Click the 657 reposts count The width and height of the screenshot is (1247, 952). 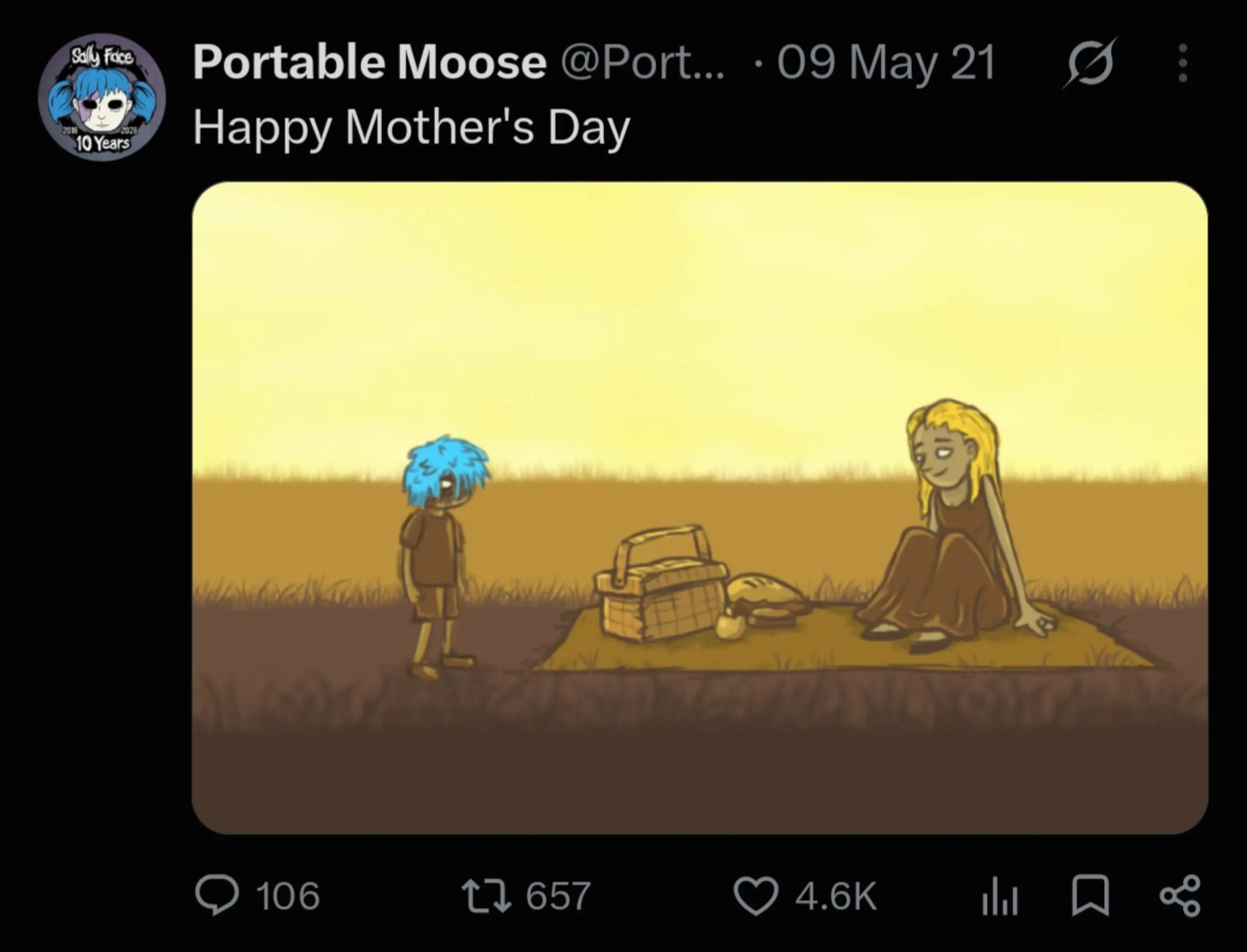tap(558, 896)
